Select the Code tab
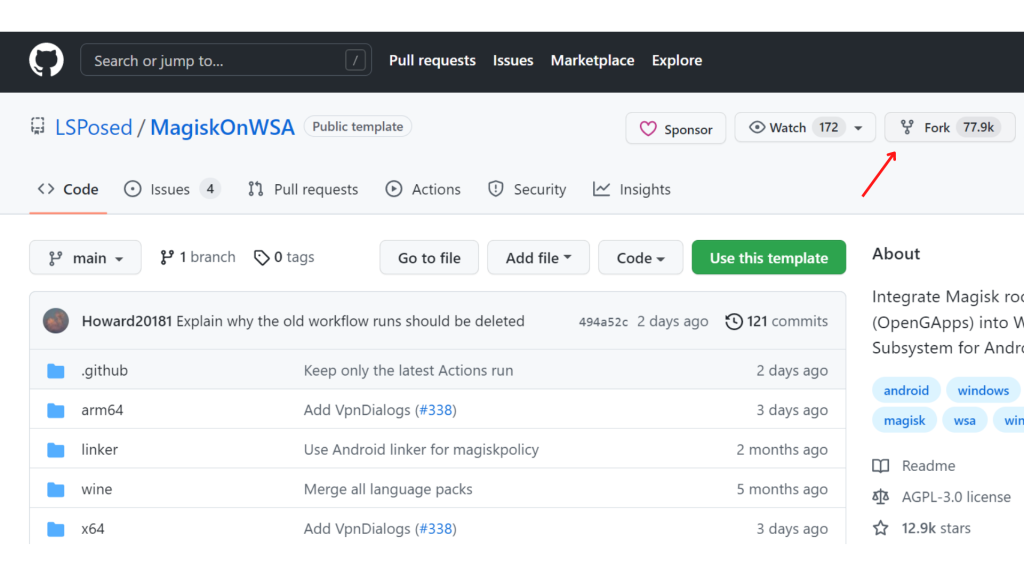Screen dimensions: 1024x576 [x=68, y=189]
